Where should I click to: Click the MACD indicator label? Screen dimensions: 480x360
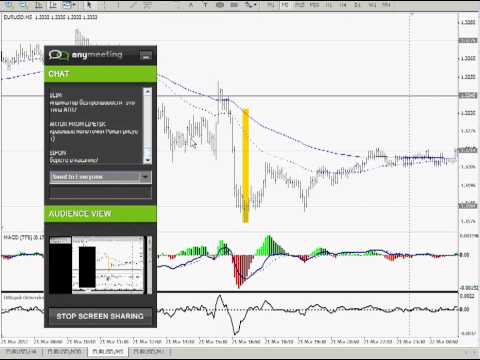tap(23, 237)
